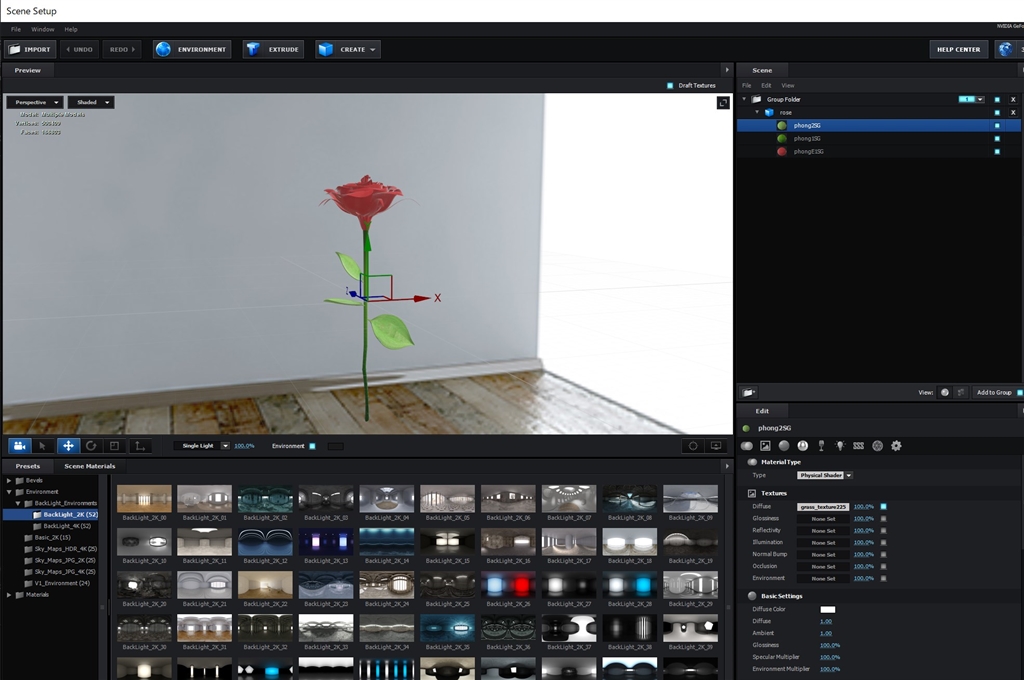
Task: Switch to the Scene Materials tab
Action: pos(90,466)
